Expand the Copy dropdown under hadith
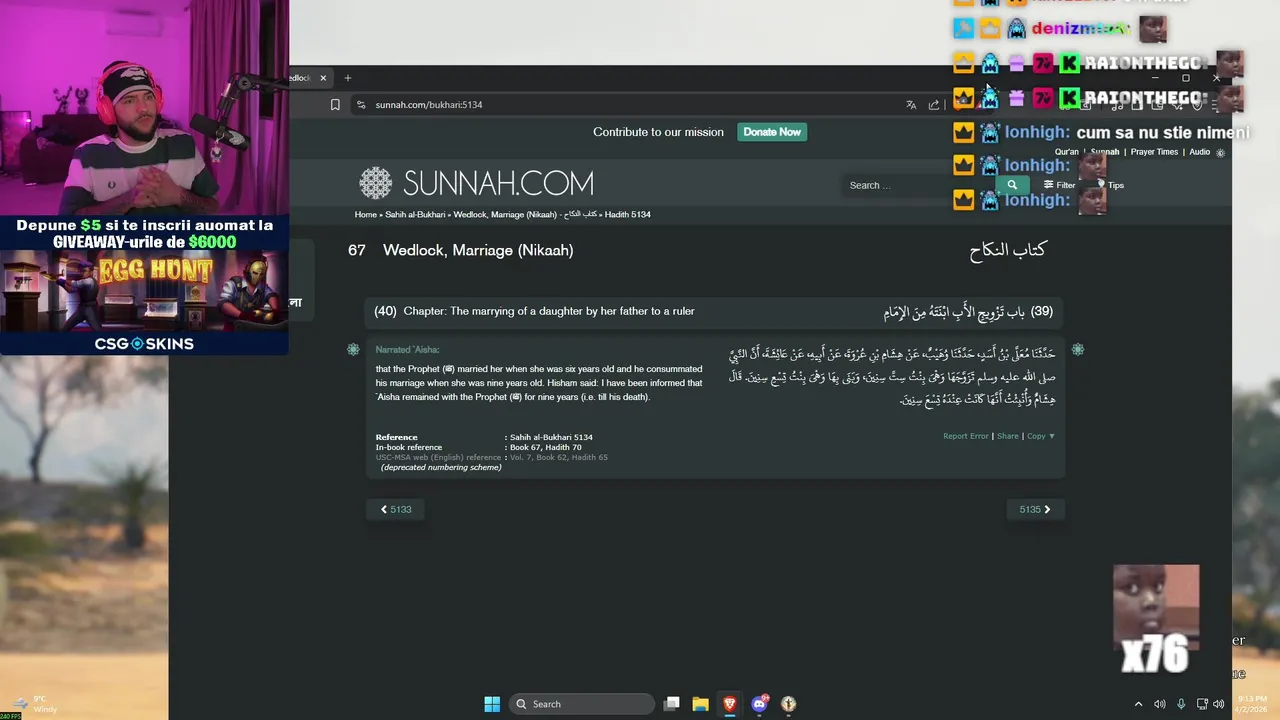The image size is (1280, 720). [1041, 436]
